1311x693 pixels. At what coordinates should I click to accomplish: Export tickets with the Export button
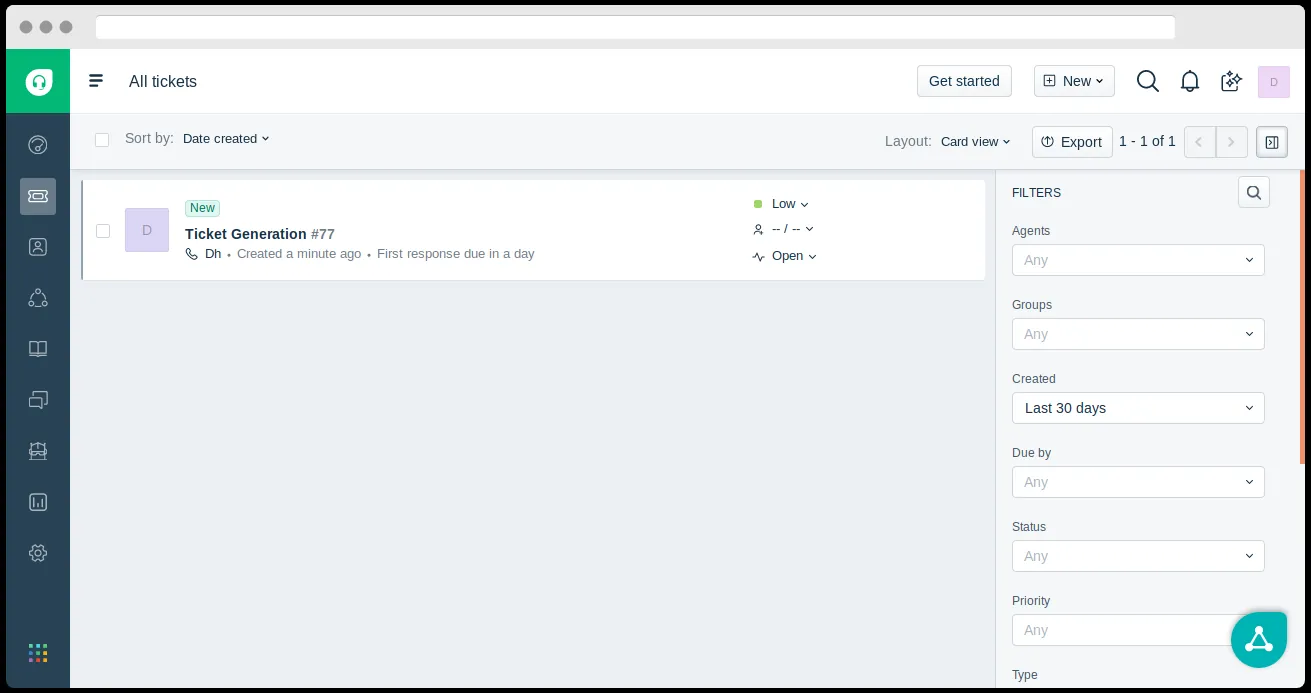point(1072,142)
